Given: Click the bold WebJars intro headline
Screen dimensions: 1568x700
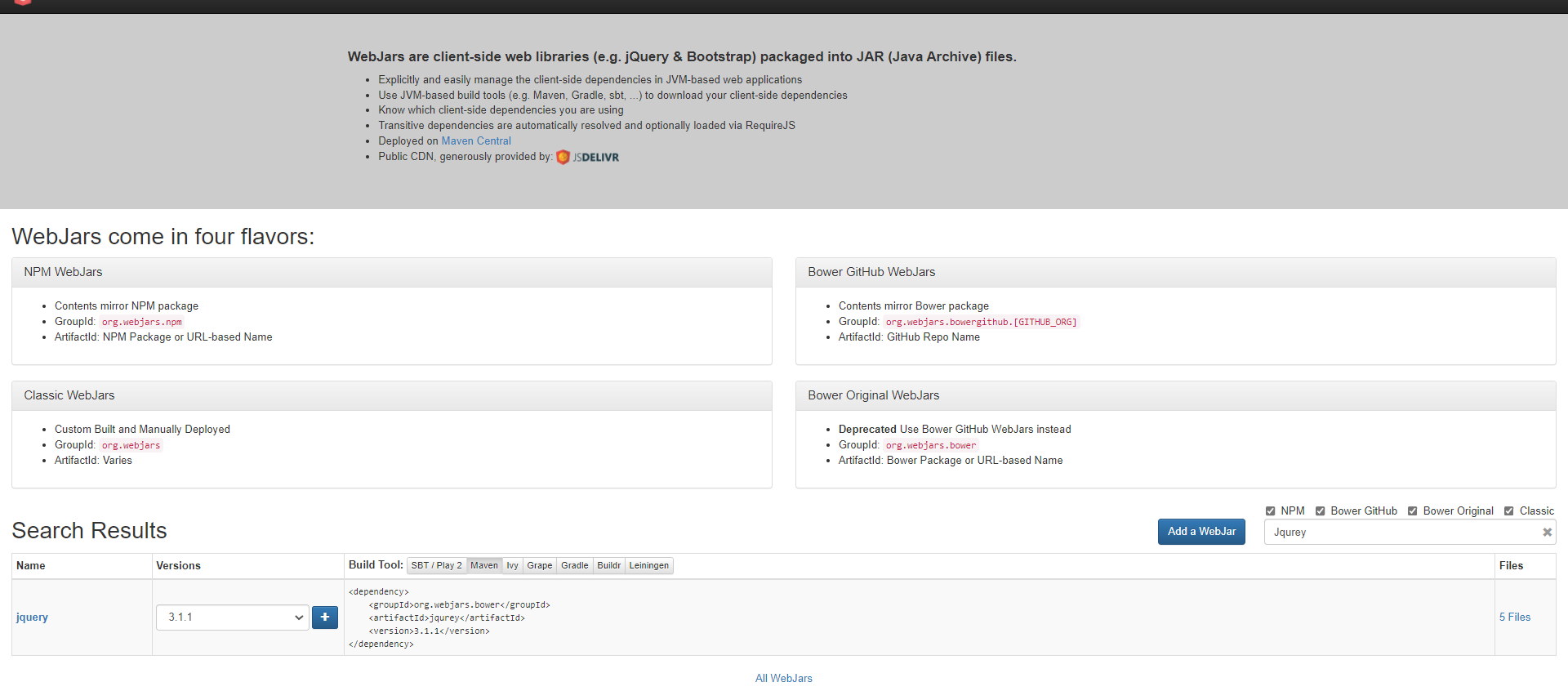Looking at the screenshot, I should click(682, 57).
